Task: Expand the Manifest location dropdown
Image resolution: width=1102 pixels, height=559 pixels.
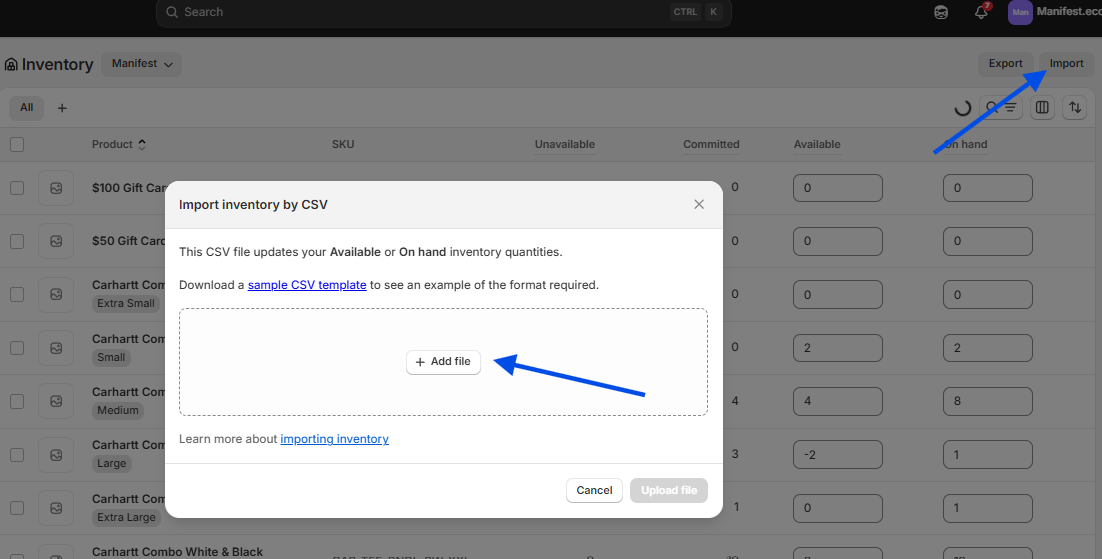Action: [x=141, y=64]
